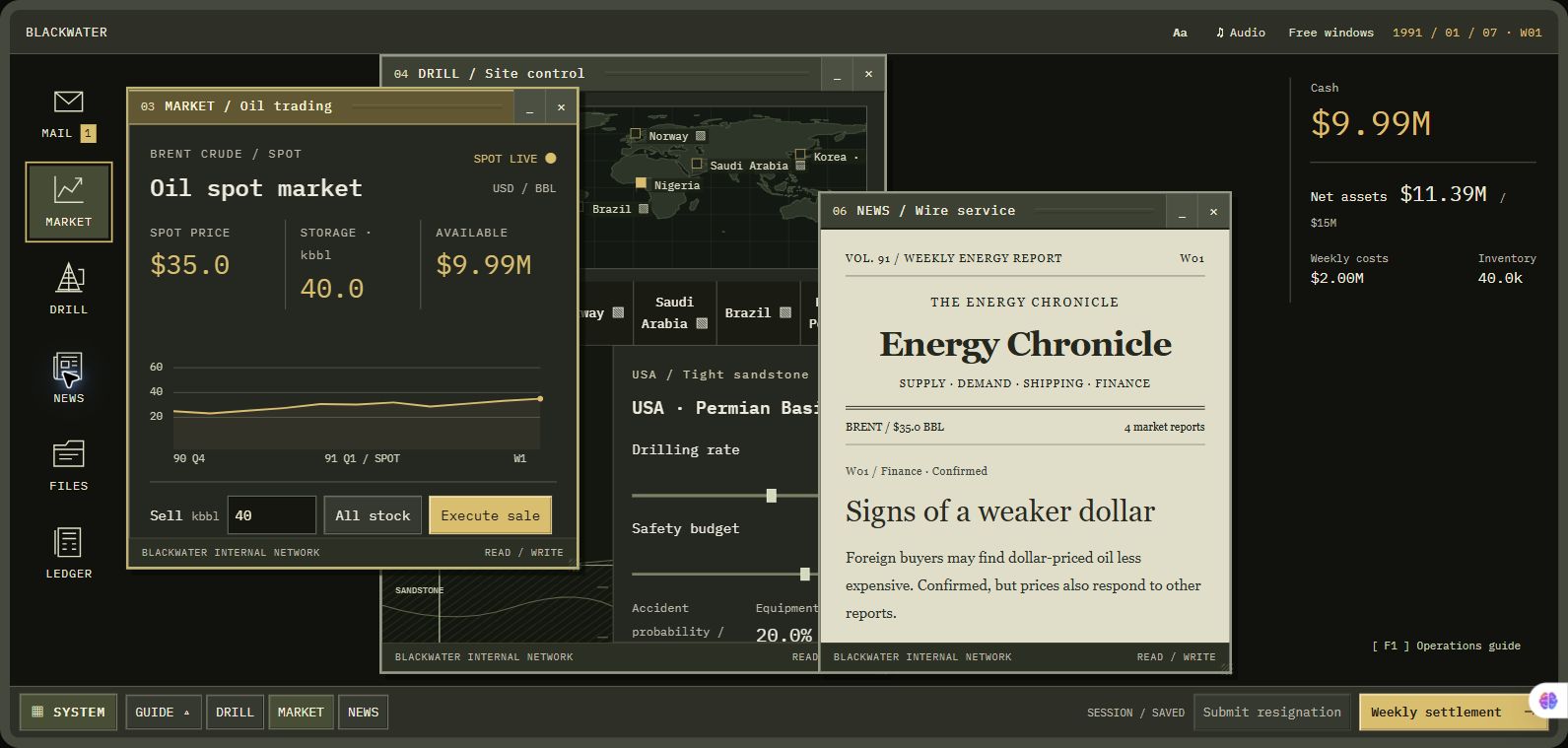Click the mail unread badge showing 1
The width and height of the screenshot is (1568, 748).
coord(88,133)
